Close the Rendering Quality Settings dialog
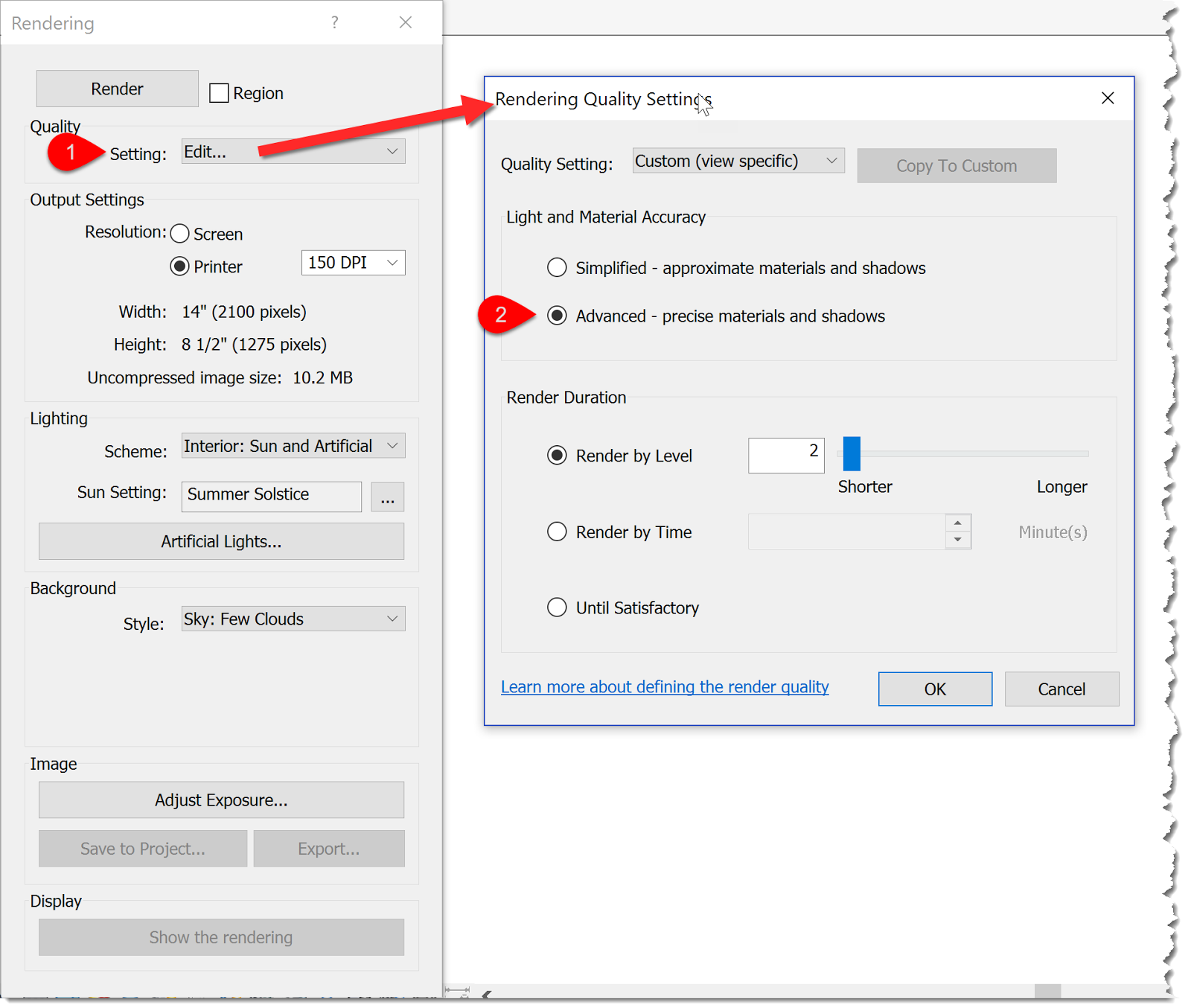Viewport: 1191px width, 1008px height. (x=1108, y=98)
